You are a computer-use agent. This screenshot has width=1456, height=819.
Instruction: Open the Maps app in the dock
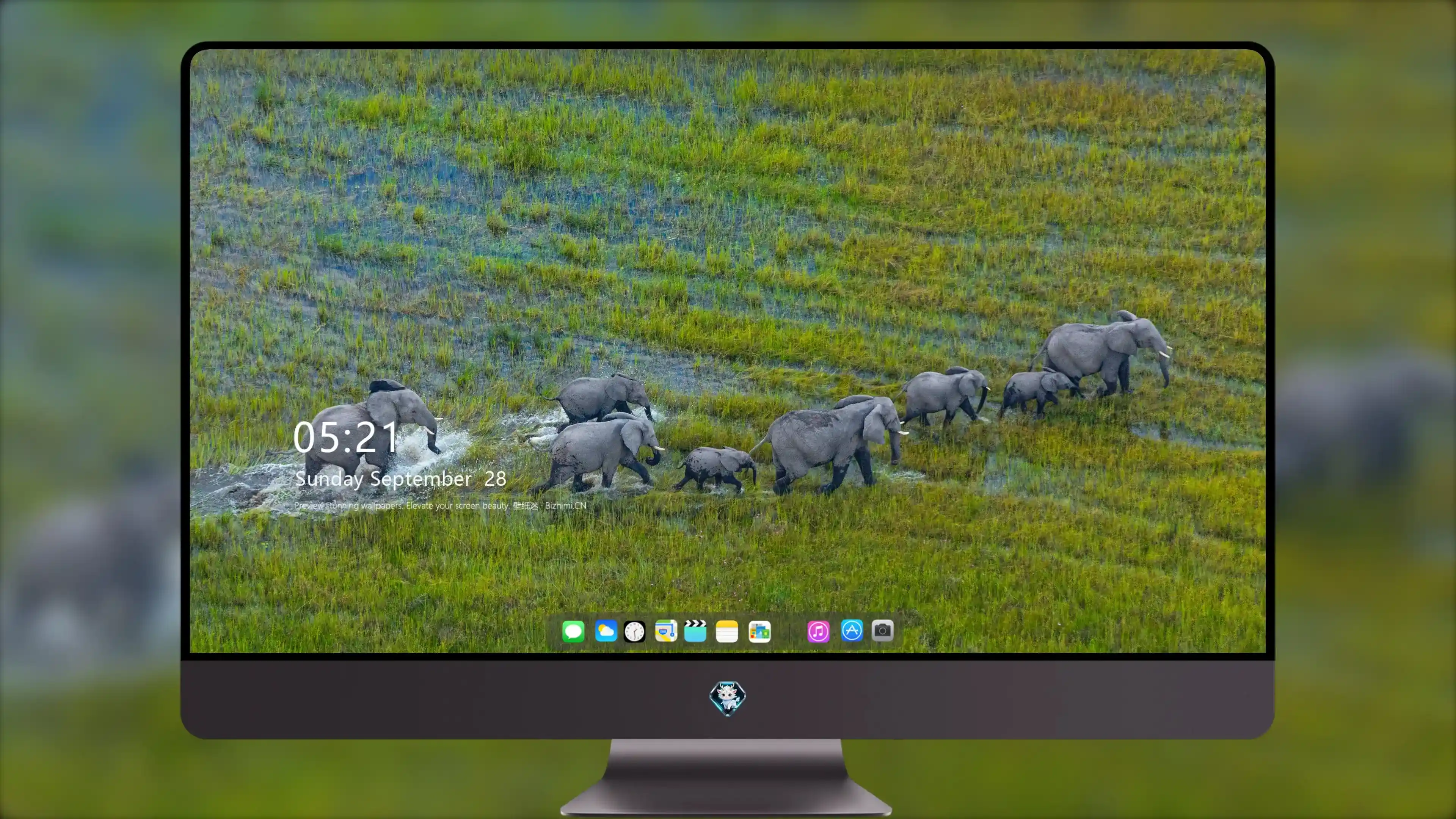click(x=666, y=631)
